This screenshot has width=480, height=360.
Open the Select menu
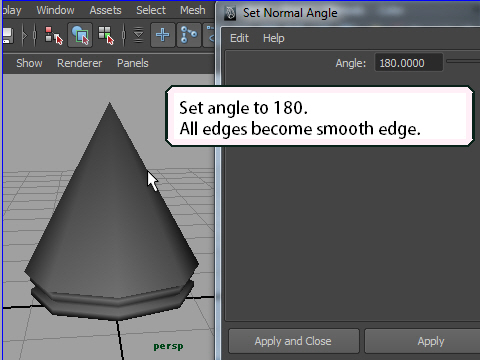pyautogui.click(x=151, y=10)
